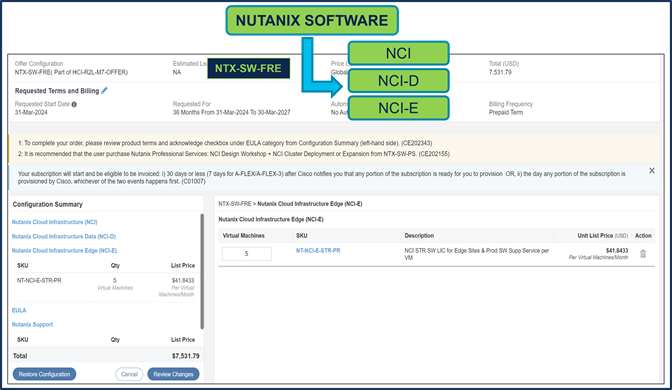Dismiss the subscription notice with X icon

(x=651, y=171)
